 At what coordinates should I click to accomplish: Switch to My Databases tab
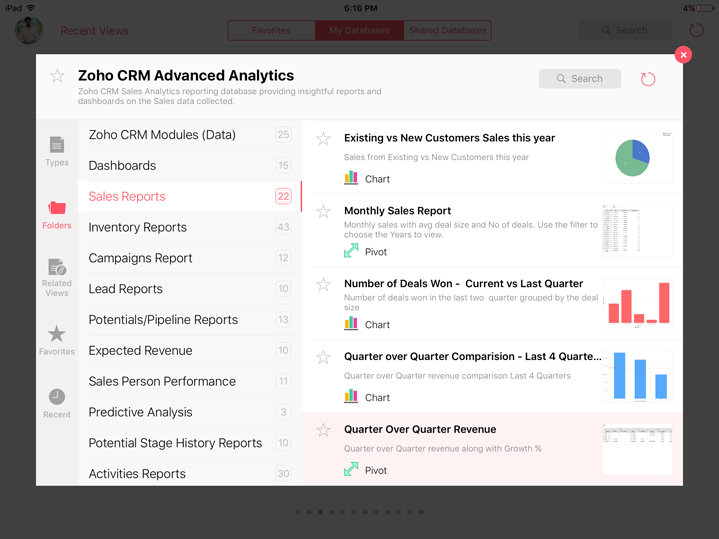pyautogui.click(x=359, y=30)
